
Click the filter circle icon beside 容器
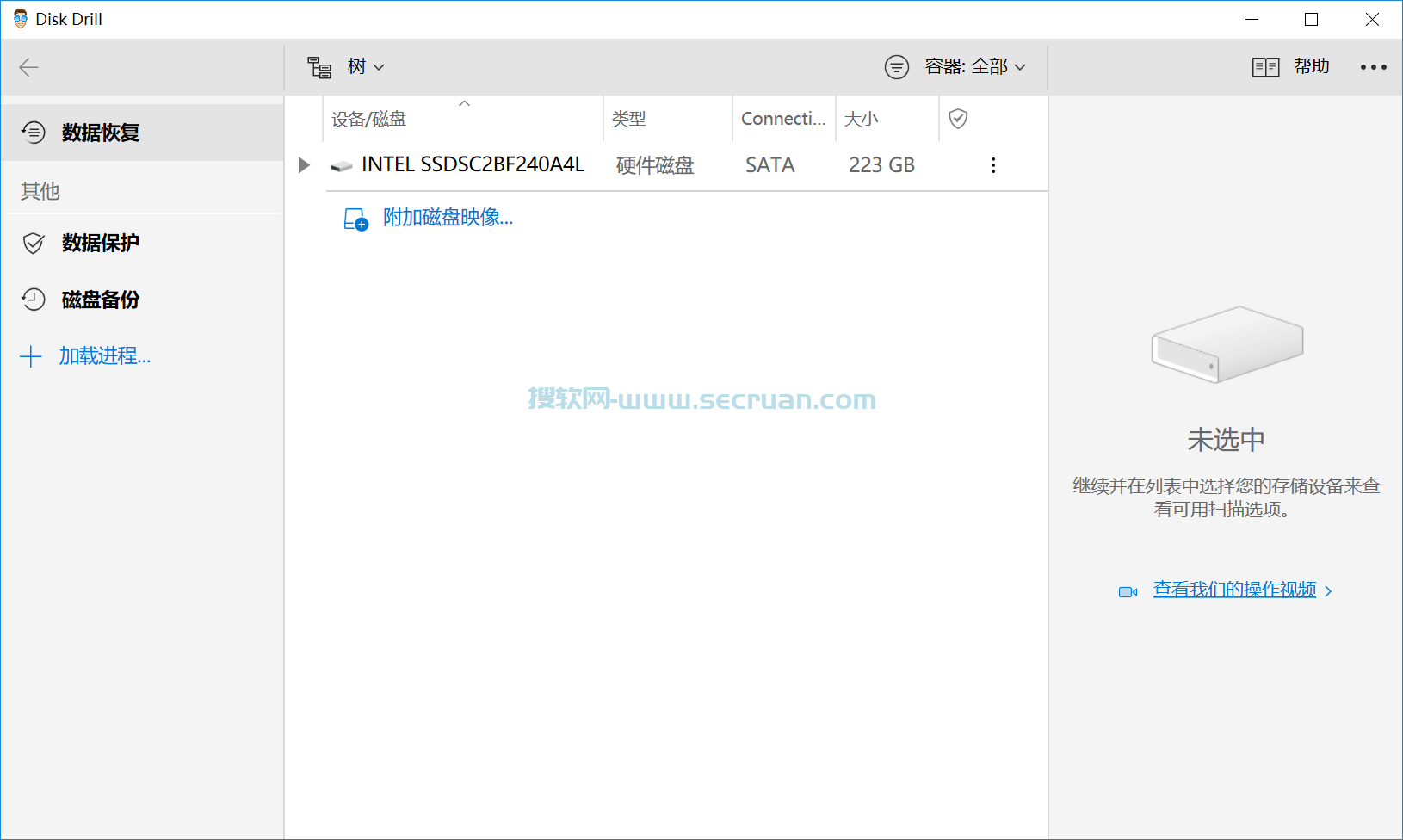(x=897, y=67)
